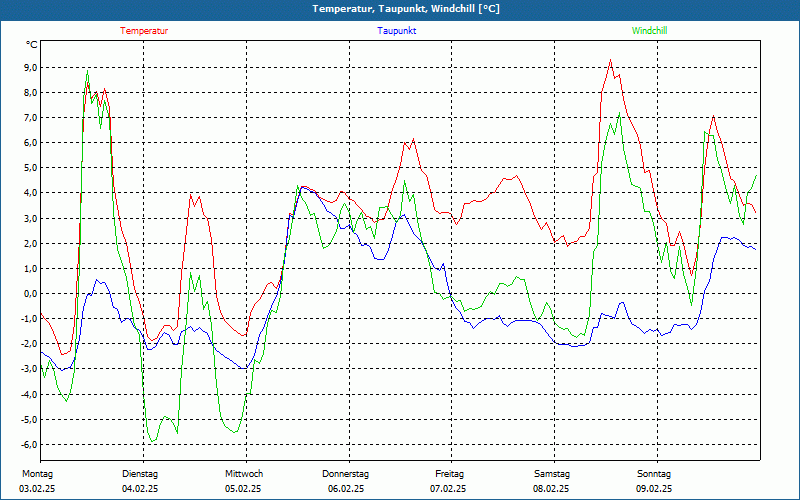Screen dimensions: 800x500
Task: Click the Samstag day label
Action: click(552, 473)
